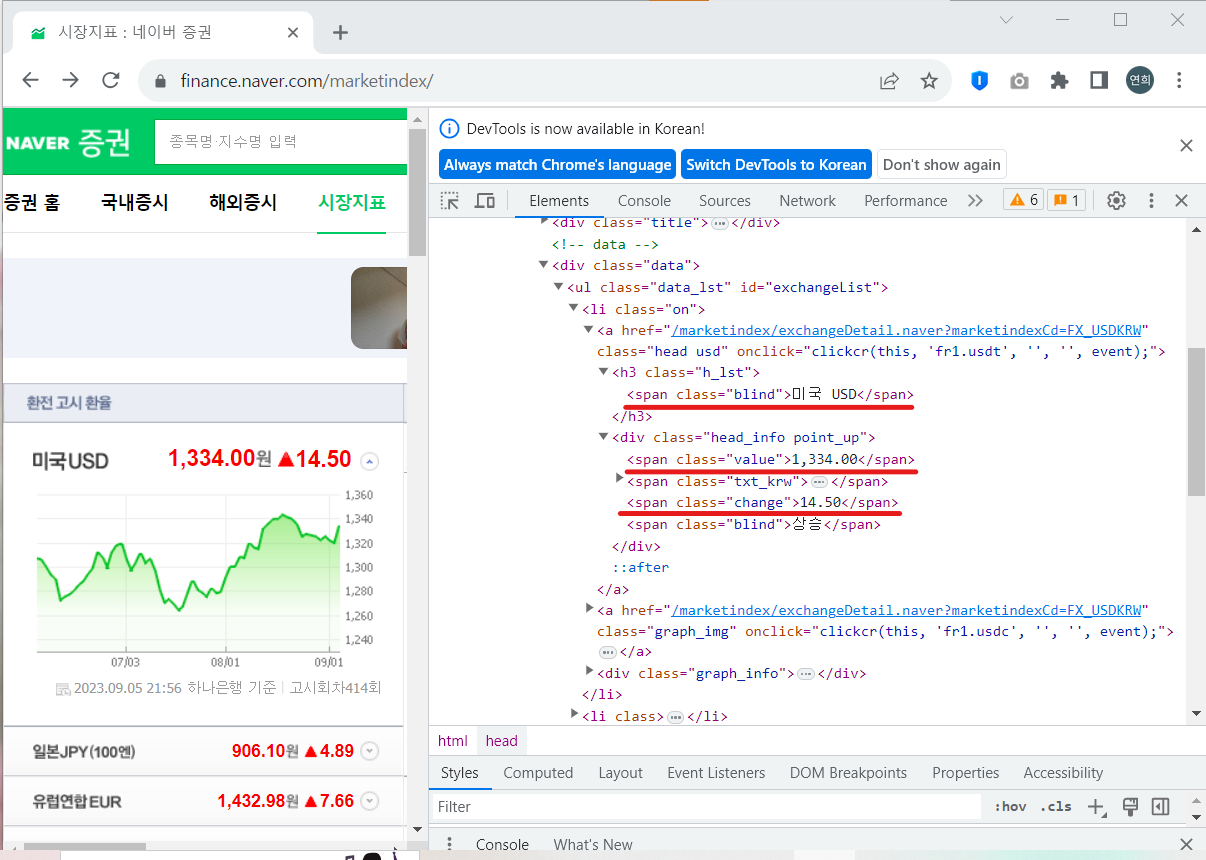Toggle :hov element state panel
The width and height of the screenshot is (1206, 860).
[x=1010, y=806]
